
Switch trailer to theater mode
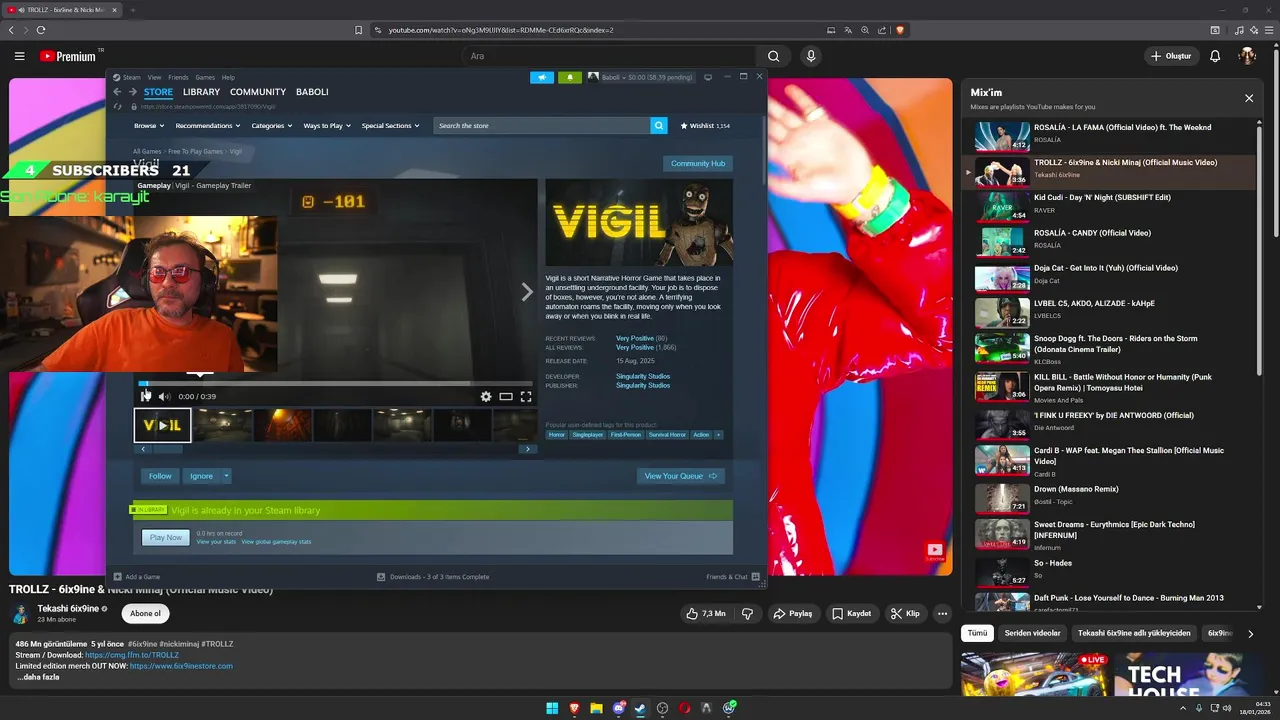click(x=506, y=397)
